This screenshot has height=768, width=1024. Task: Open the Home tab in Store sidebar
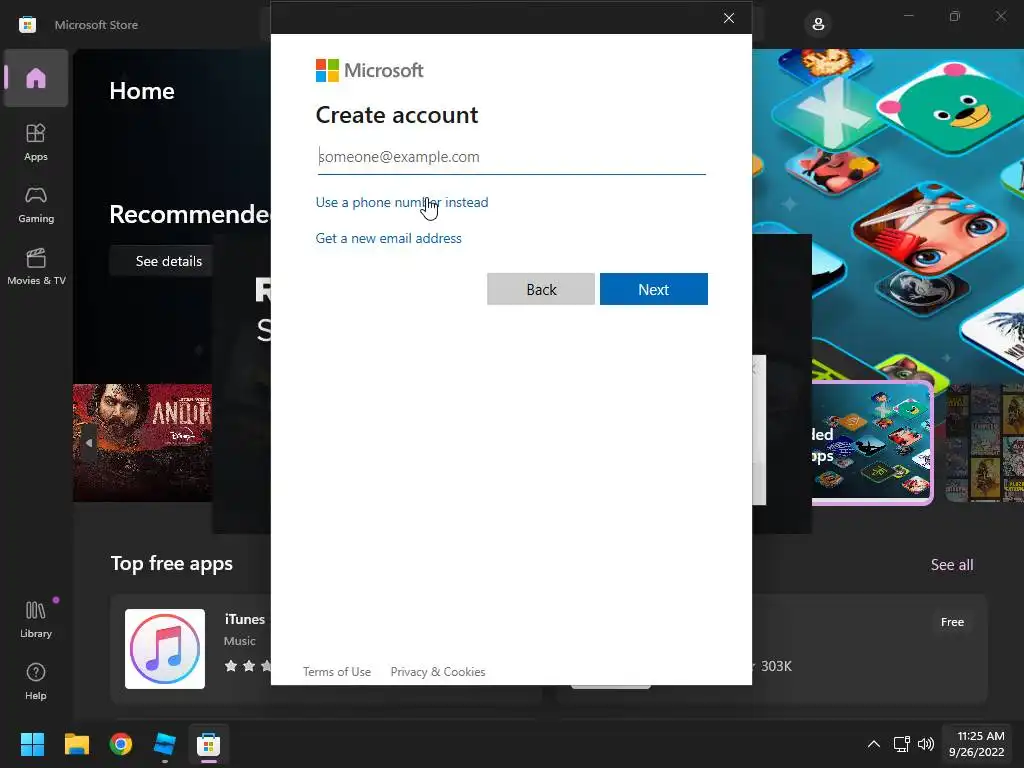coord(36,78)
